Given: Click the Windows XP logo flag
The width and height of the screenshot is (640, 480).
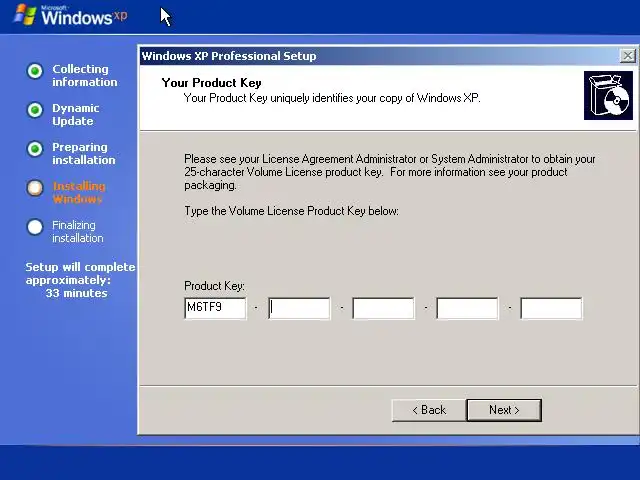Looking at the screenshot, I should (25, 15).
